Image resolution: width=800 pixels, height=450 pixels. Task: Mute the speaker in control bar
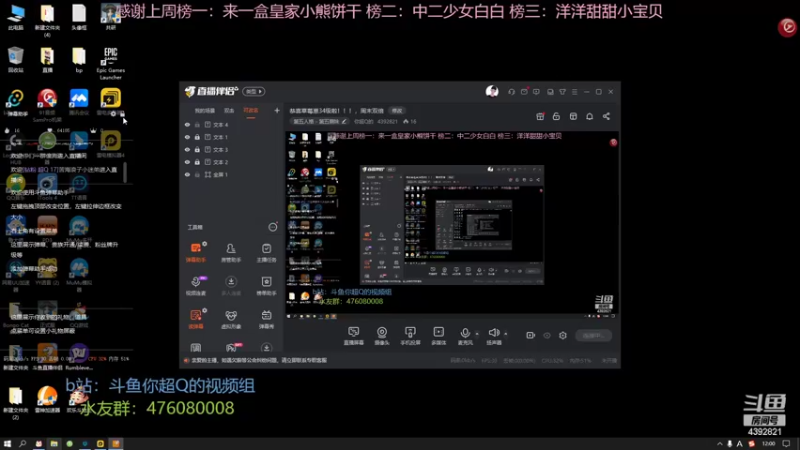(493, 334)
